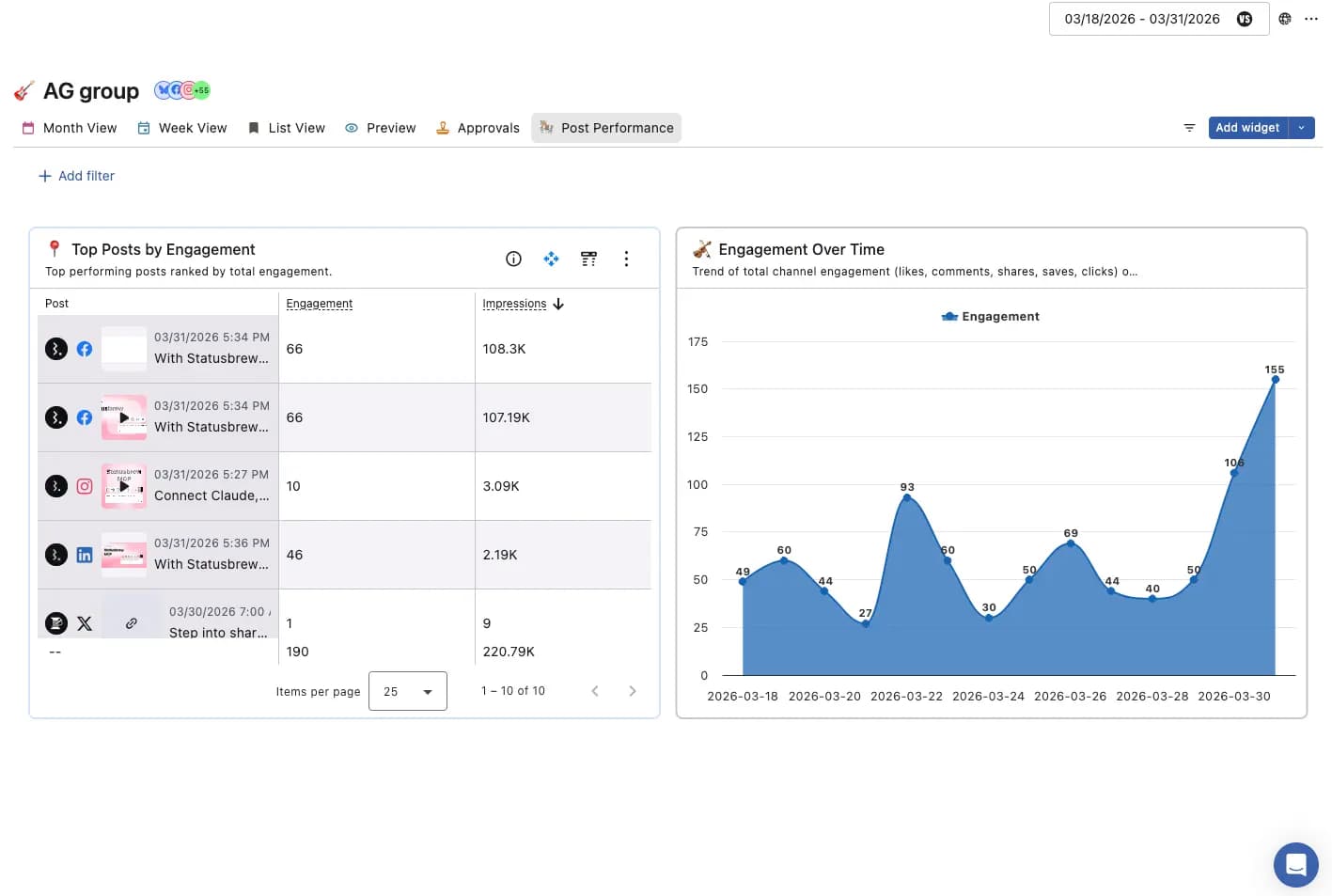The width and height of the screenshot is (1332, 896).
Task: Click the 03/31/2026 5:36 PM post timestamp
Action: (212, 543)
